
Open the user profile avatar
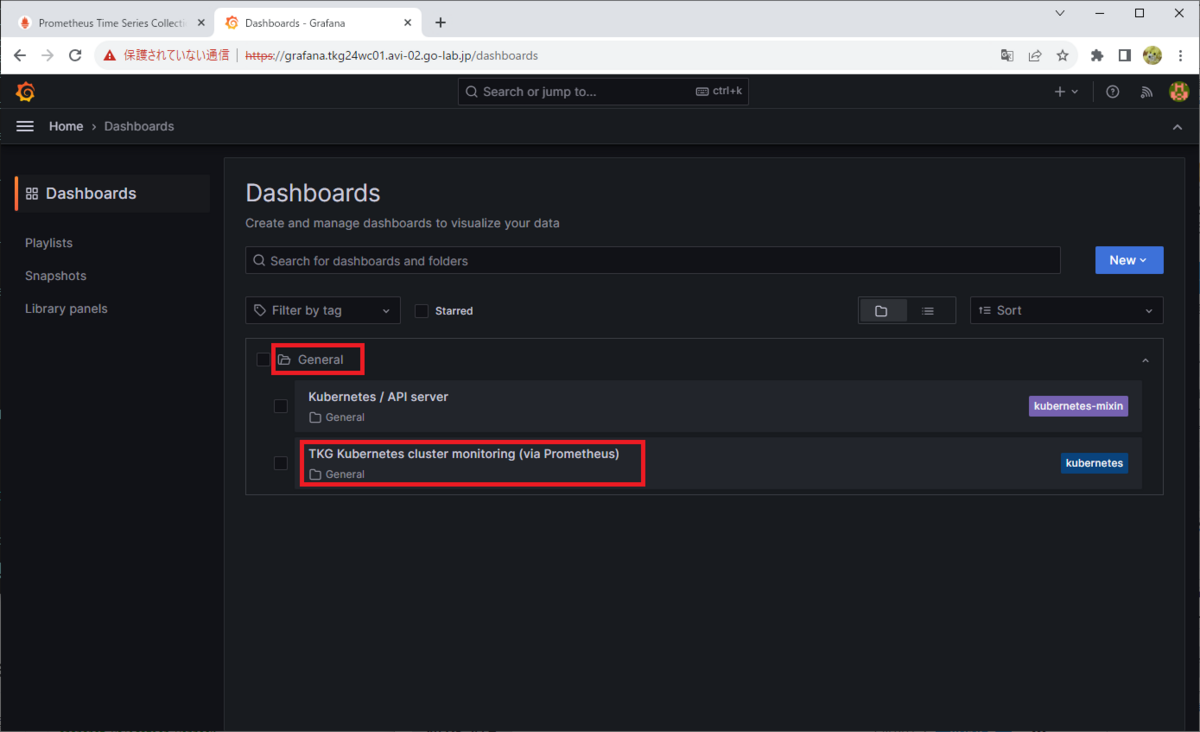pos(1178,92)
